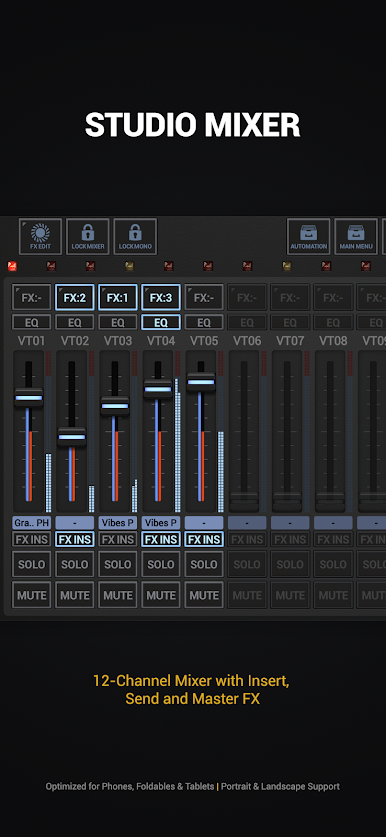This screenshot has height=837, width=386.
Task: Toggle EQ on channel VT07
Action: pos(290,322)
